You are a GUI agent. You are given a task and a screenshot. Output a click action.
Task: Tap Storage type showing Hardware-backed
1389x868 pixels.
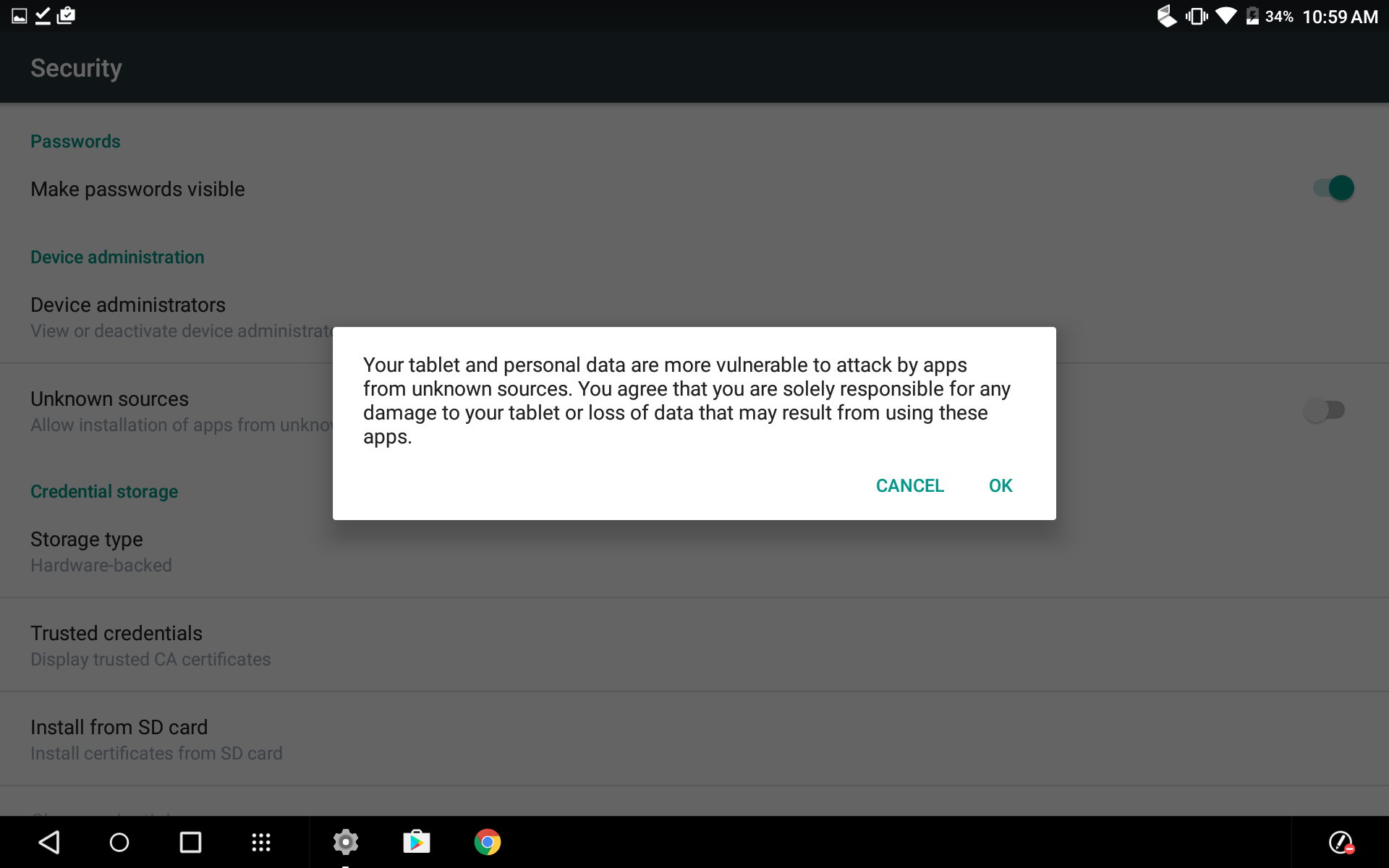[x=86, y=539]
